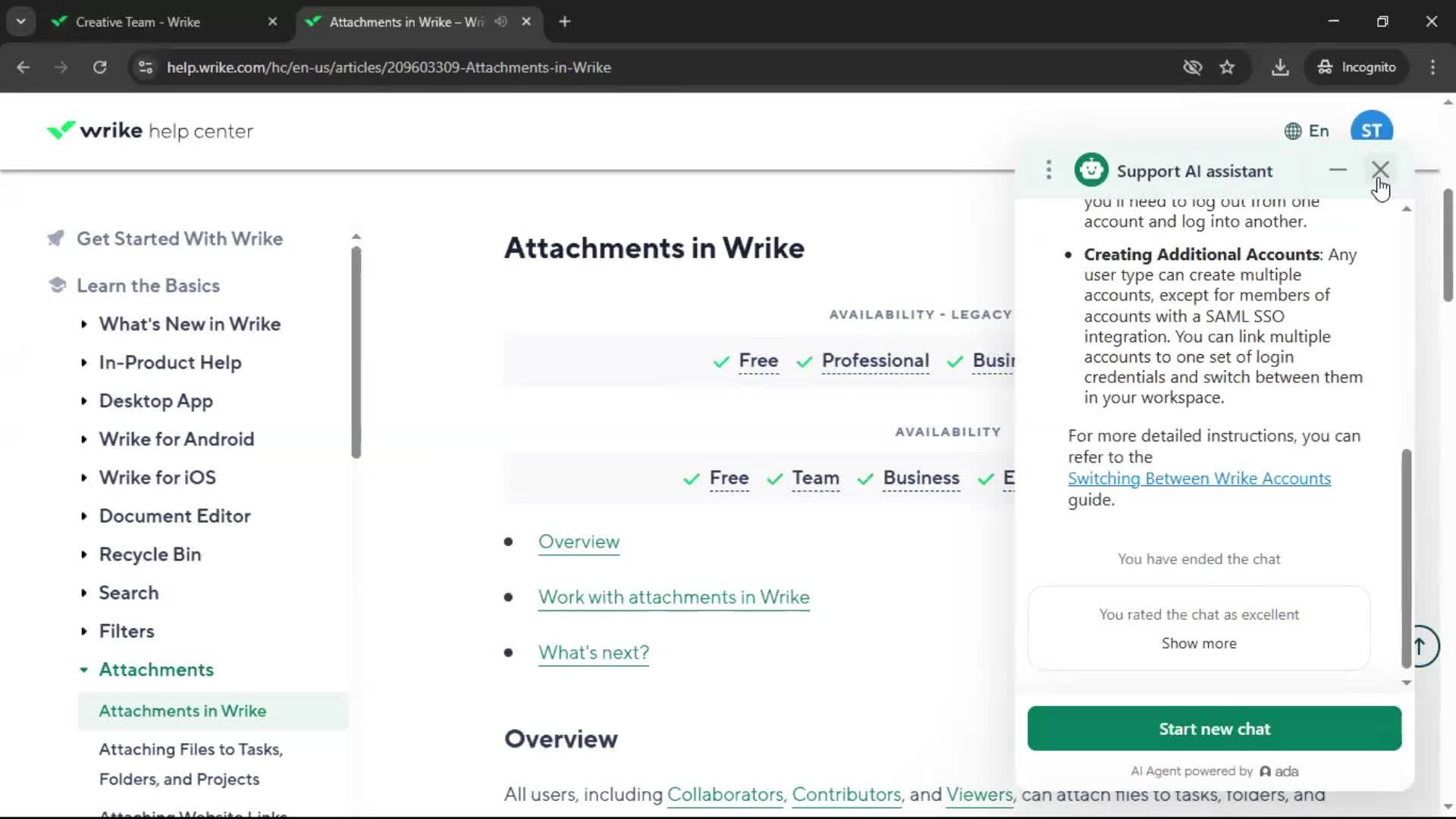Image resolution: width=1456 pixels, height=819 pixels.
Task: Expand Wrike for Android
Action: coord(176,439)
